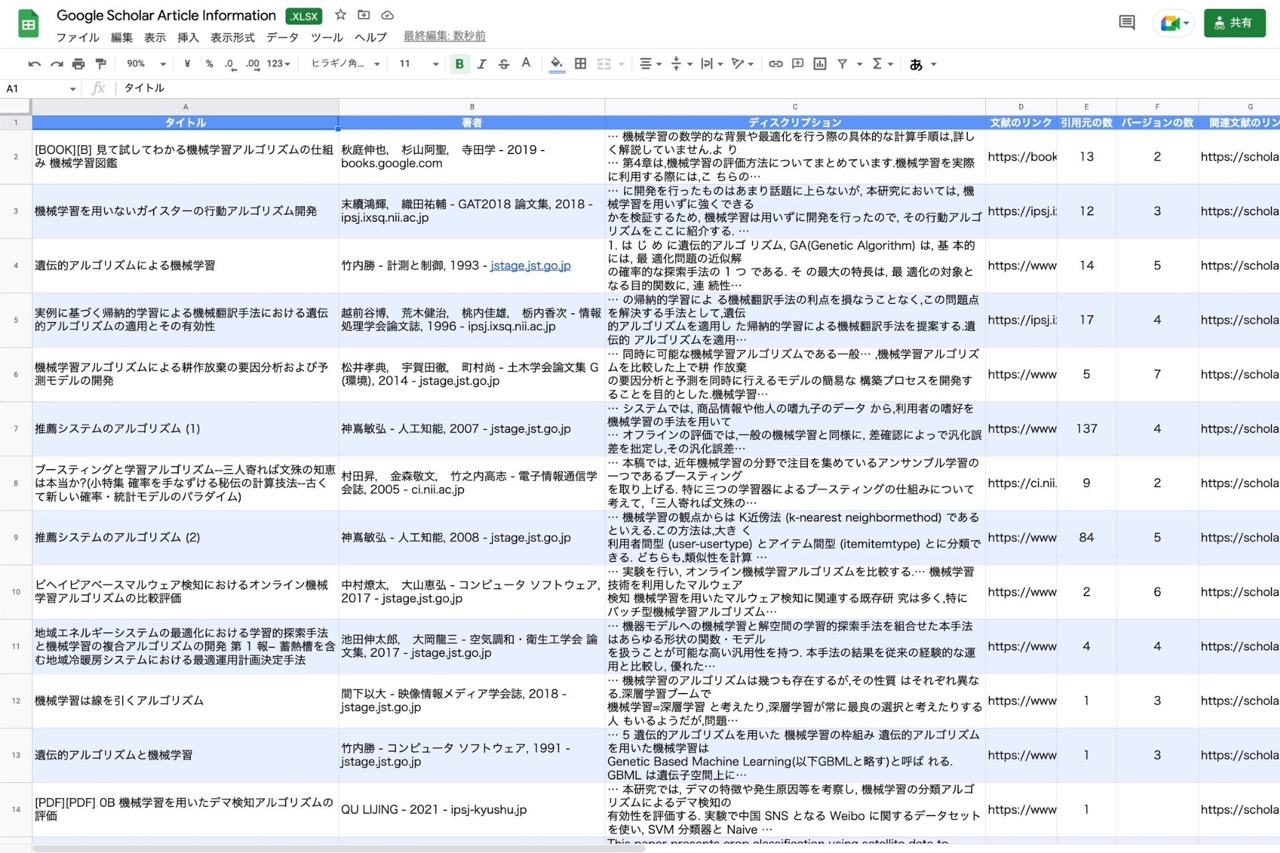Click the 共有 share button
Viewport: 1280px width, 853px height.
tap(1234, 23)
